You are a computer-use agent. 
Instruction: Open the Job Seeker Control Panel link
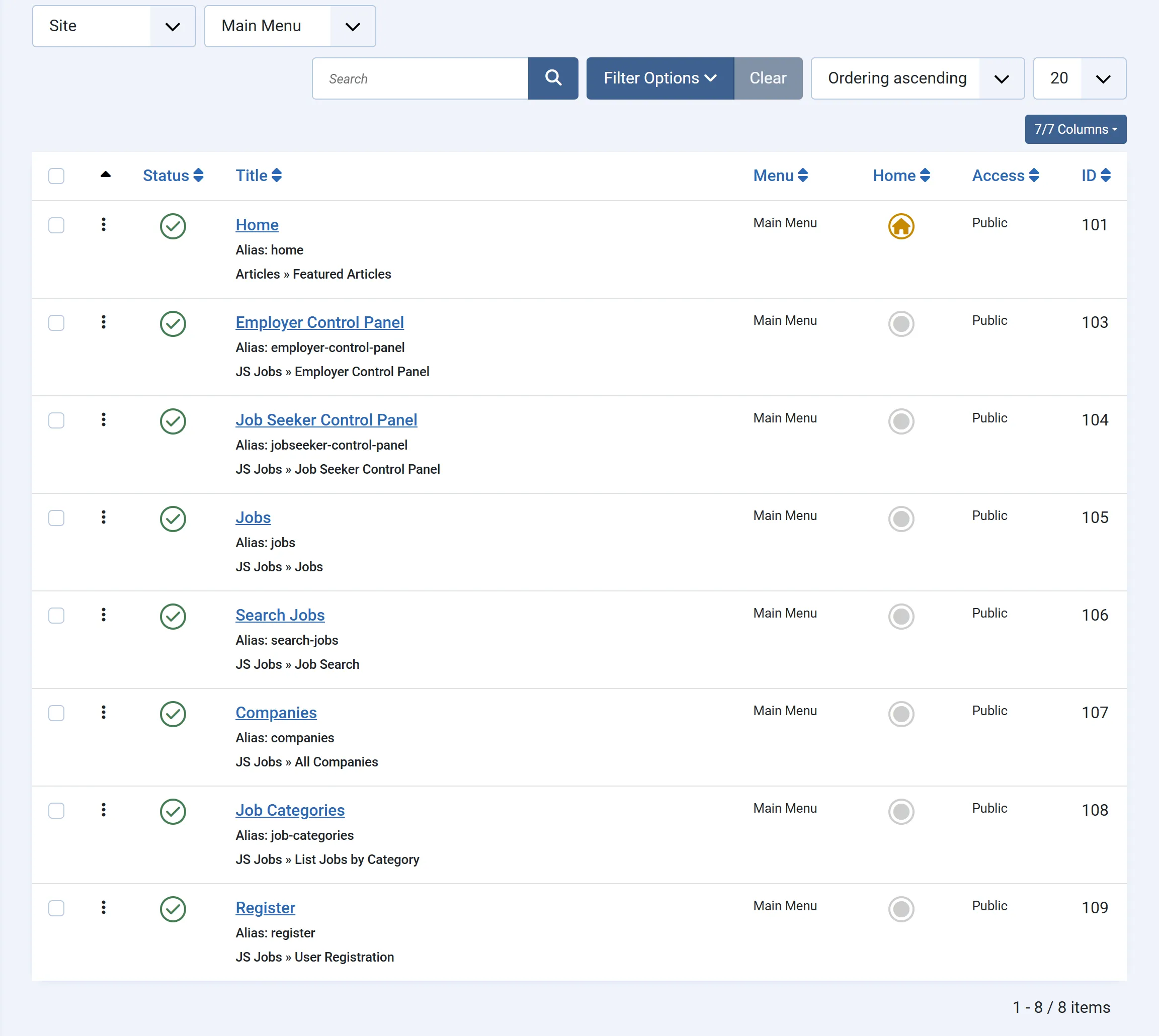point(326,419)
